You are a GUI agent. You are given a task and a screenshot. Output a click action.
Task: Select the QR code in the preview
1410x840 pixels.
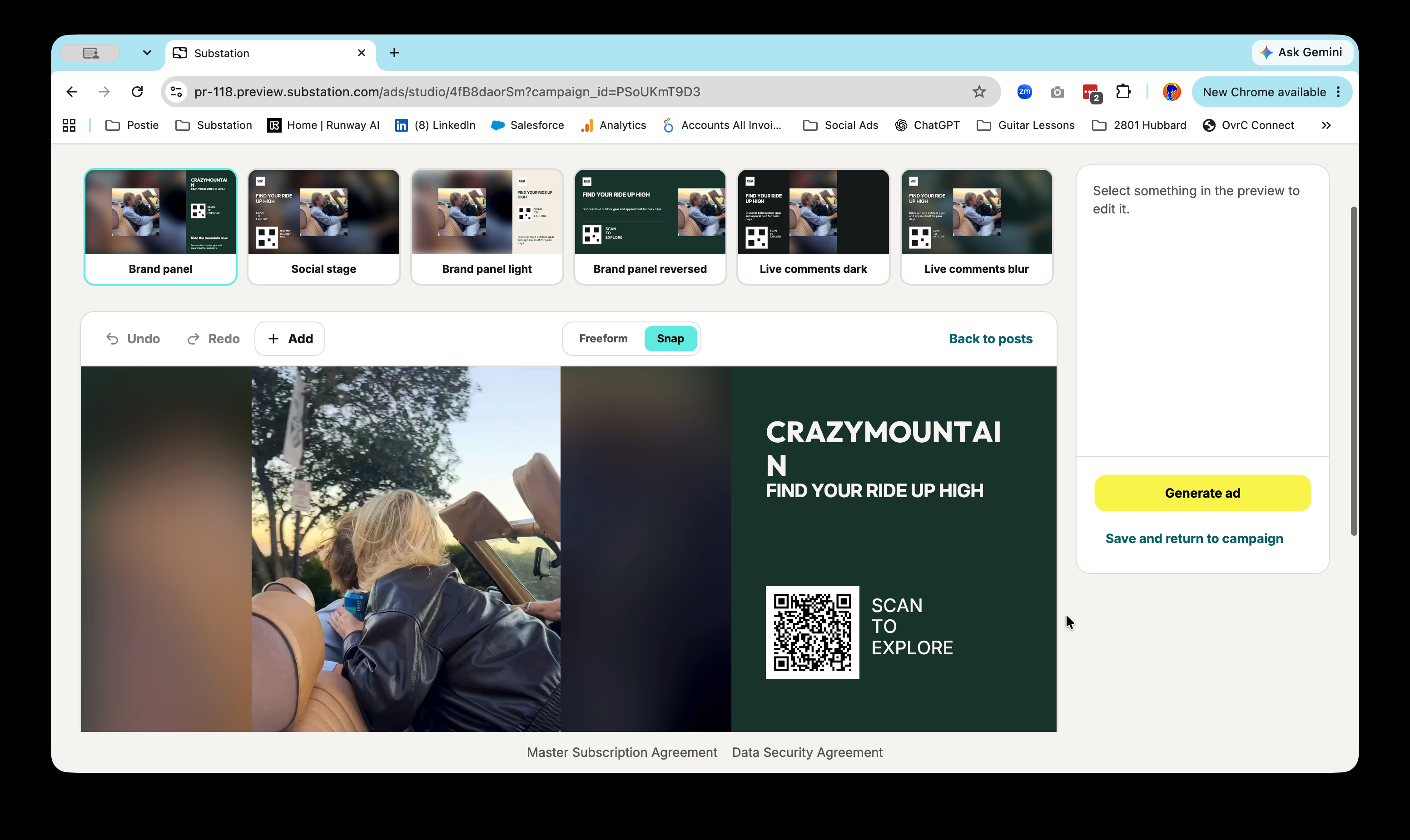coord(812,632)
